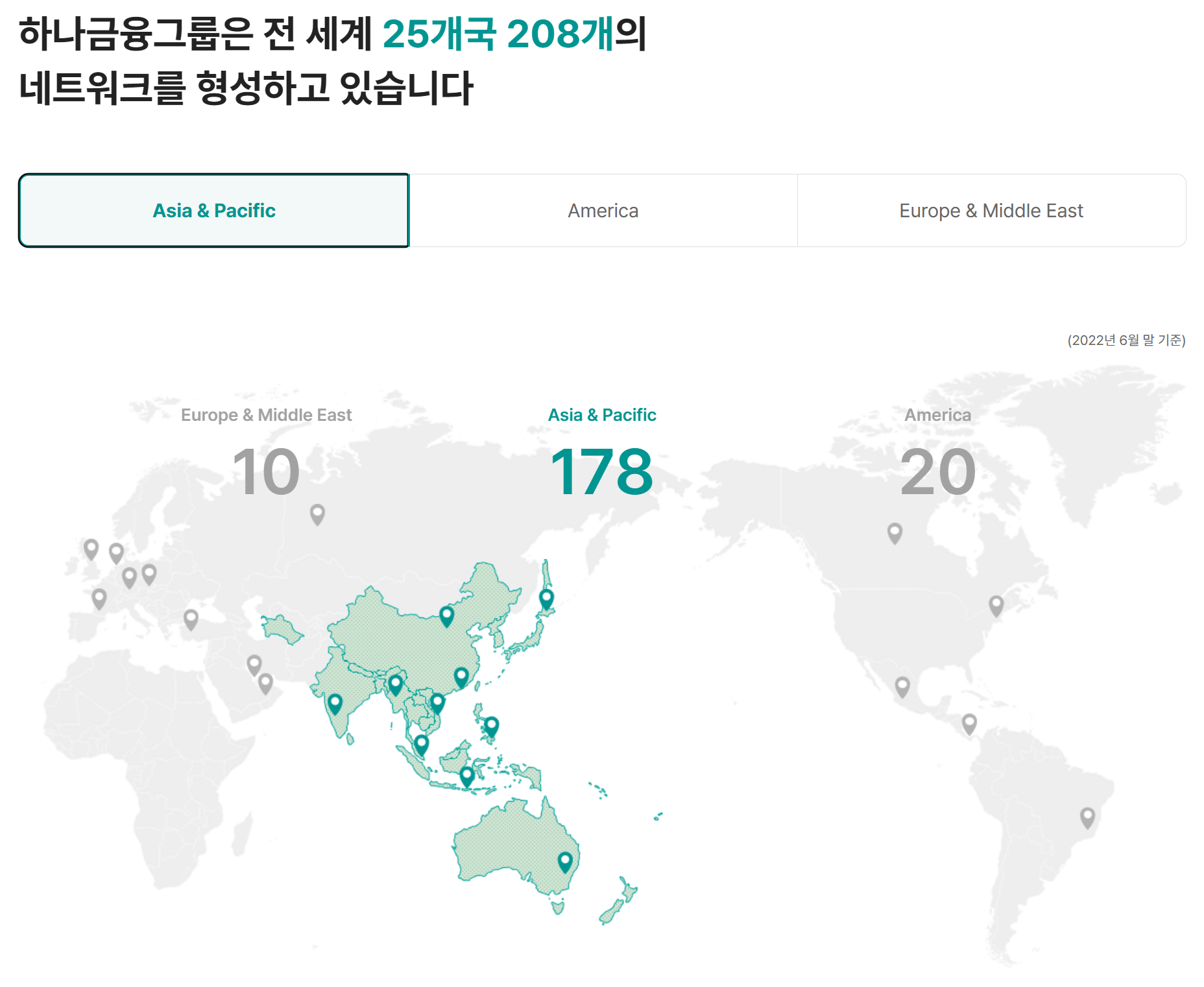This screenshot has width=1204, height=987.
Task: Click the gray pin over Panama
Action: [969, 724]
